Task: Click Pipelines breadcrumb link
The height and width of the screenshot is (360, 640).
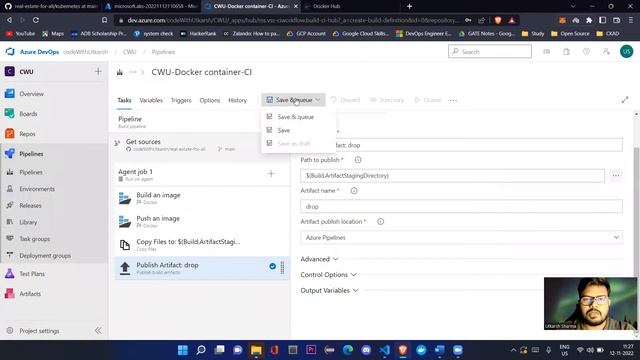Action: [x=163, y=52]
